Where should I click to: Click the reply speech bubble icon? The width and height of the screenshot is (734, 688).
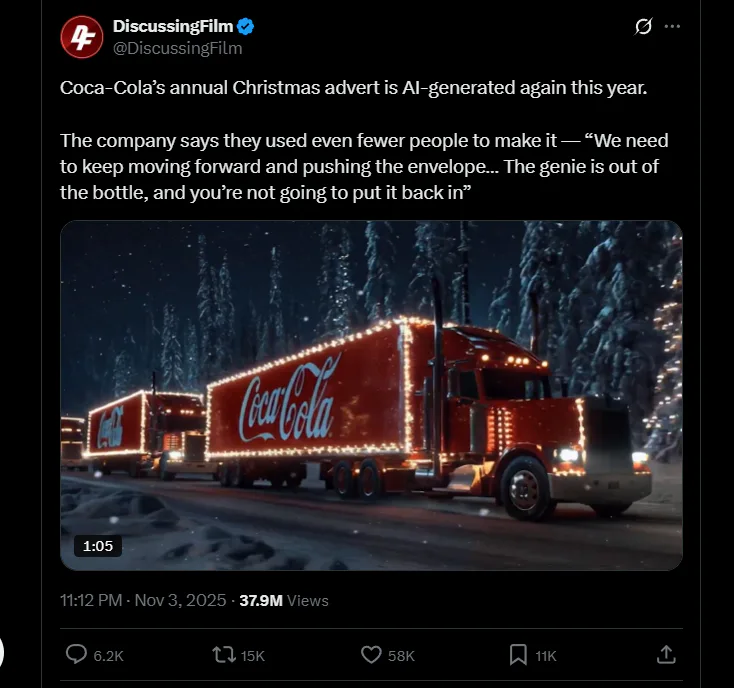click(x=76, y=655)
